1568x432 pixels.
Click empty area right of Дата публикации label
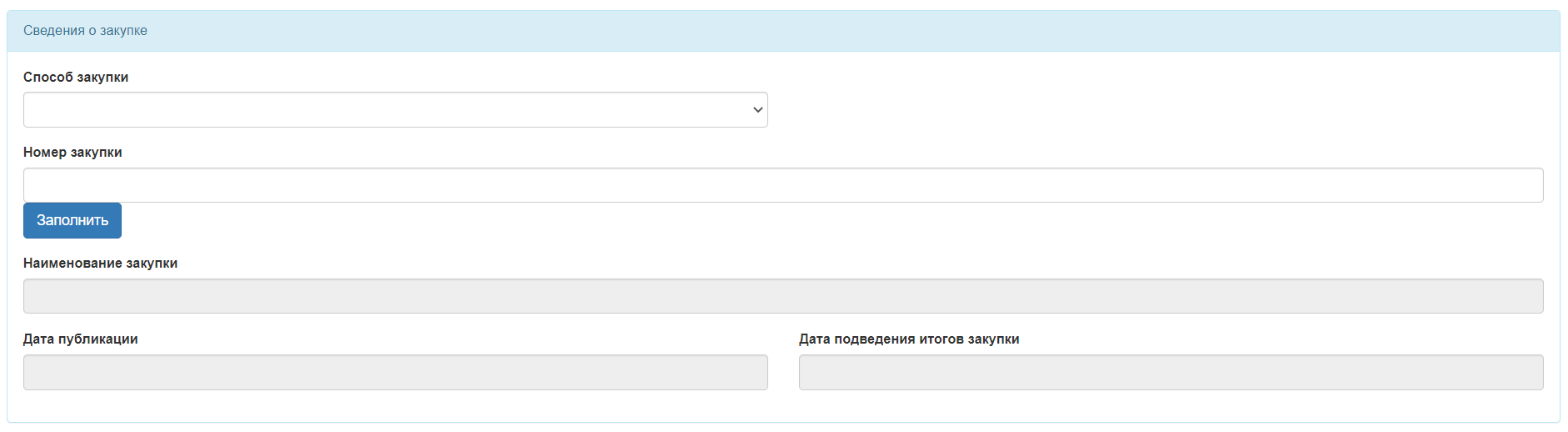point(454,339)
